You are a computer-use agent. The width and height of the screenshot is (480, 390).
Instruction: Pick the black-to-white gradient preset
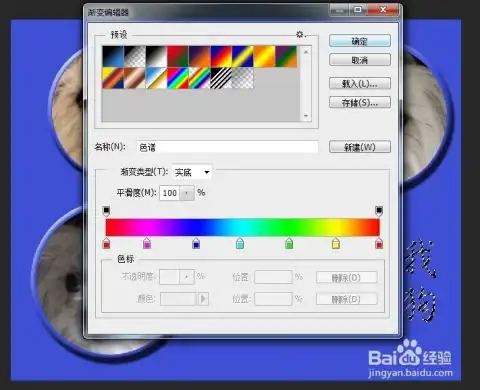[156, 56]
